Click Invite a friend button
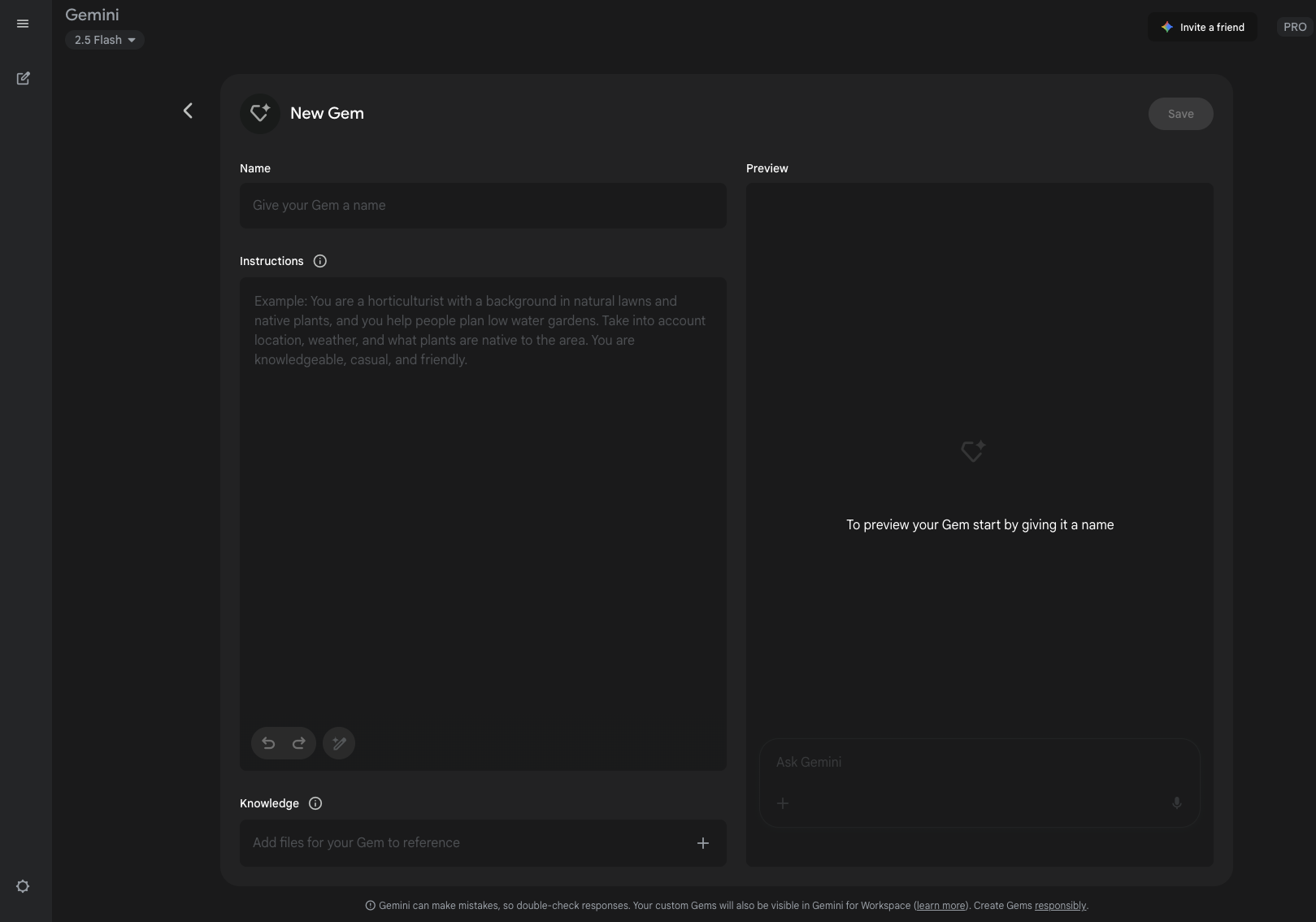 1202,27
